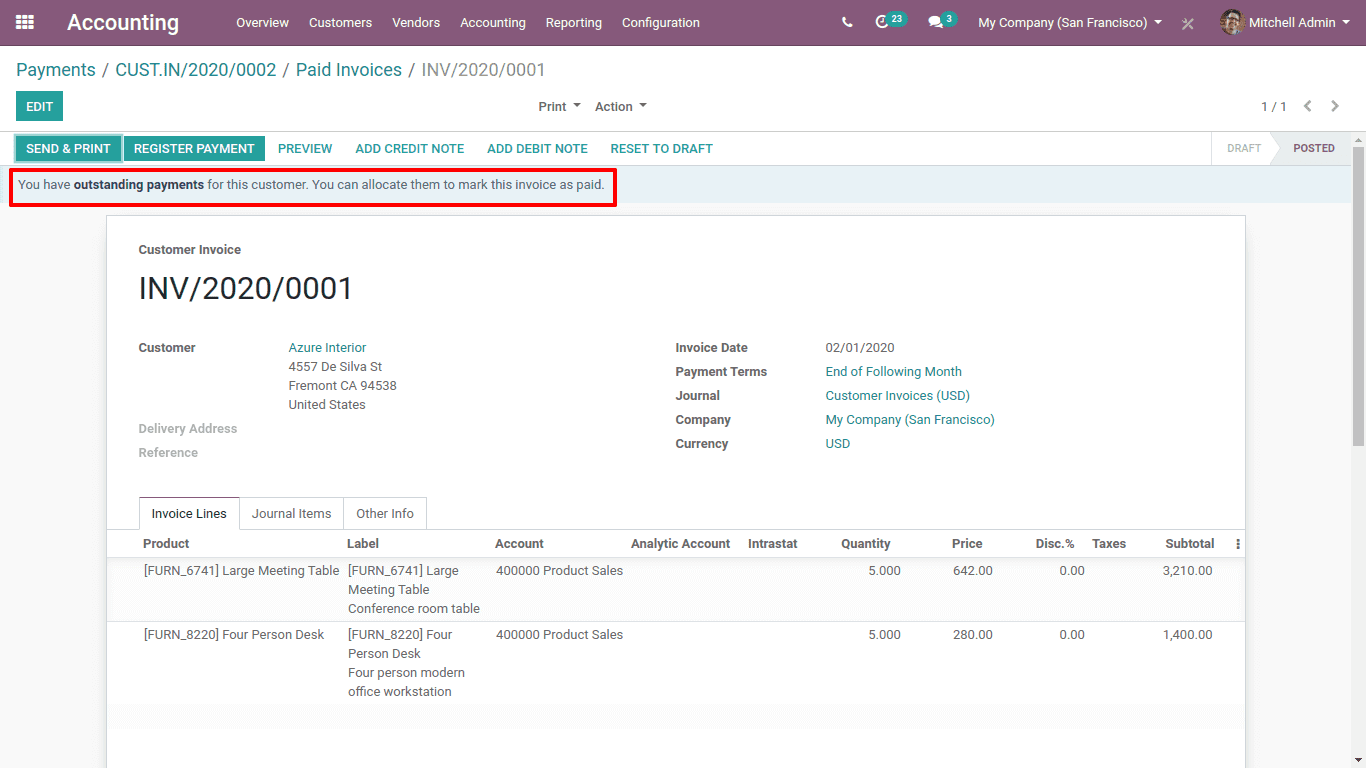Click Add Debit Note button
The width and height of the screenshot is (1366, 768).
tap(537, 149)
